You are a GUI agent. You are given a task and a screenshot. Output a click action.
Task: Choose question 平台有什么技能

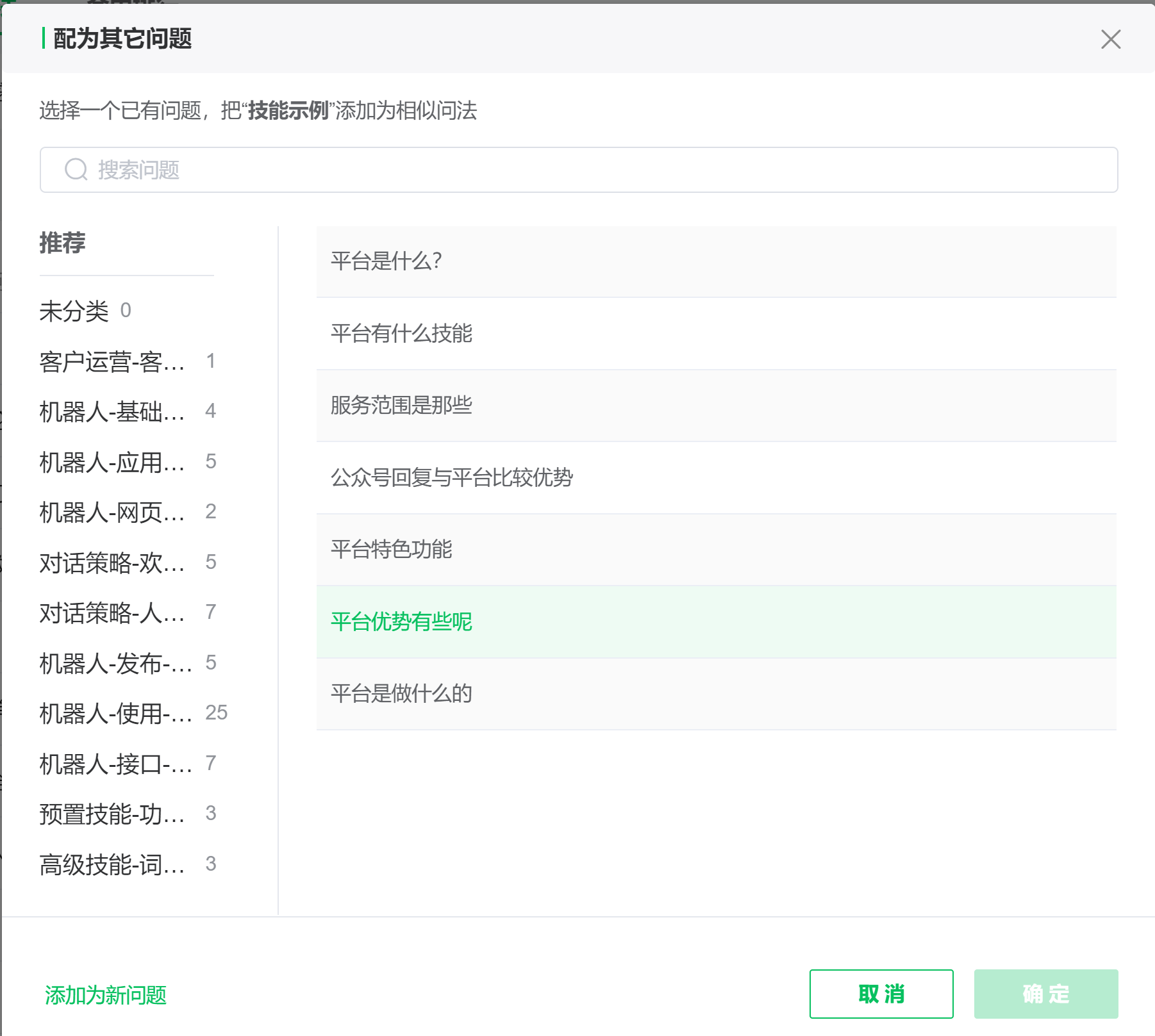point(716,333)
